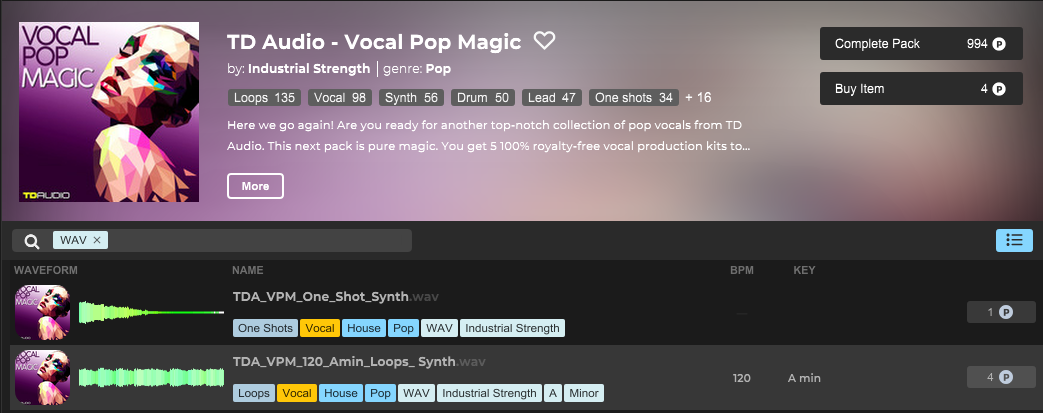Screen dimensions: 1043x413
Task: Sort by the NAME column header
Action: pos(247,270)
